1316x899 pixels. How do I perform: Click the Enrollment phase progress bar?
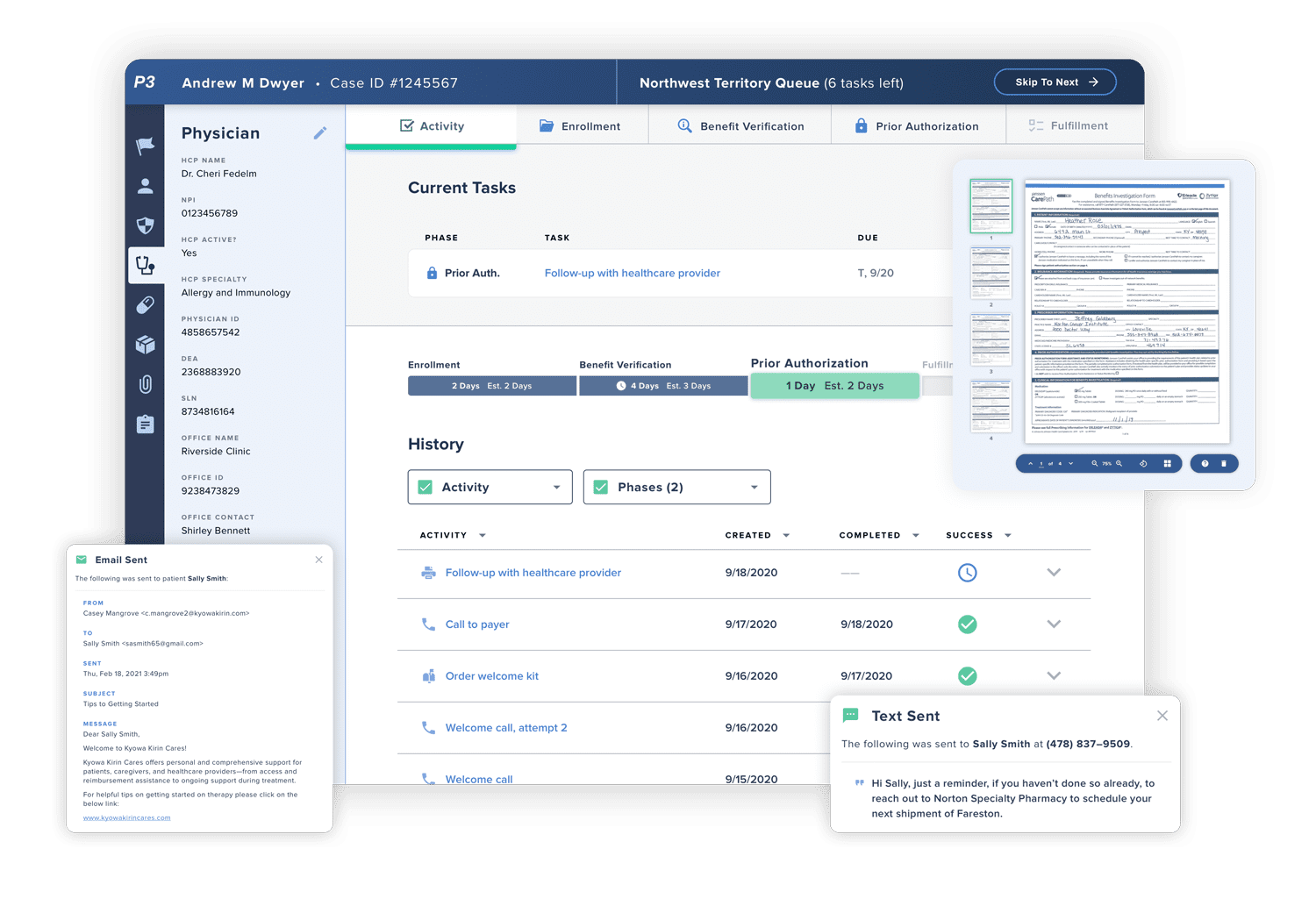tap(492, 386)
